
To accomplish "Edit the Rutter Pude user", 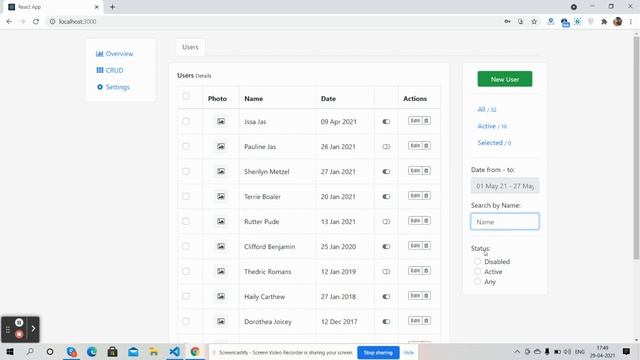I will (415, 221).
